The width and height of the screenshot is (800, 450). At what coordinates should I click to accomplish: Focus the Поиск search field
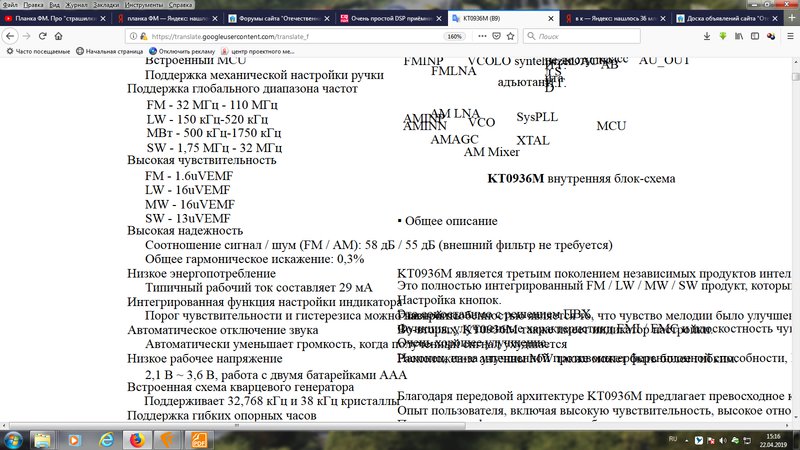point(582,36)
